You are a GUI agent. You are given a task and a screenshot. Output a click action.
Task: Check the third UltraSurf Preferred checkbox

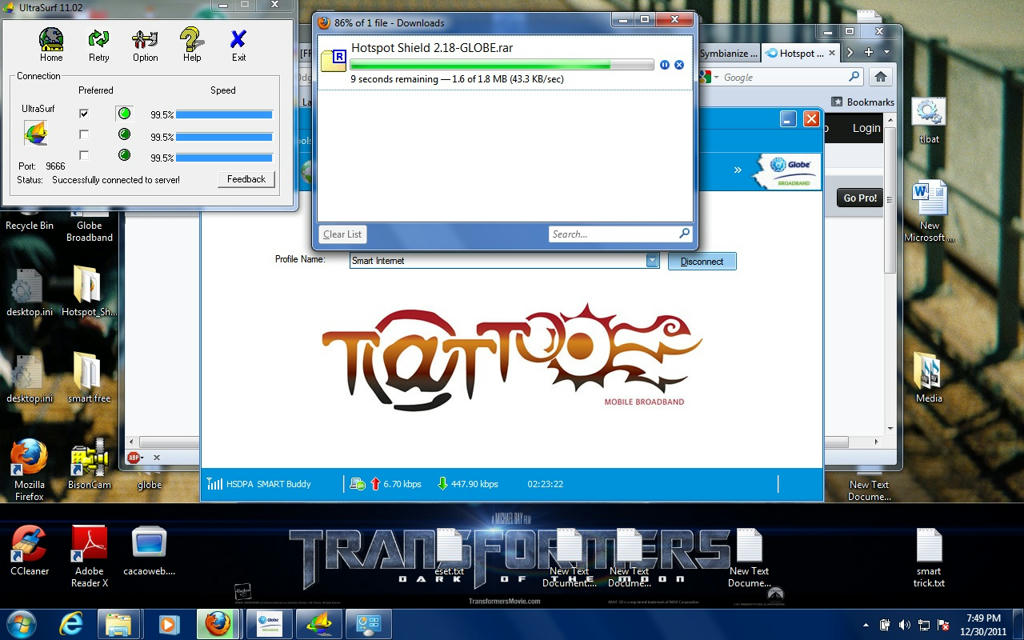coord(84,155)
